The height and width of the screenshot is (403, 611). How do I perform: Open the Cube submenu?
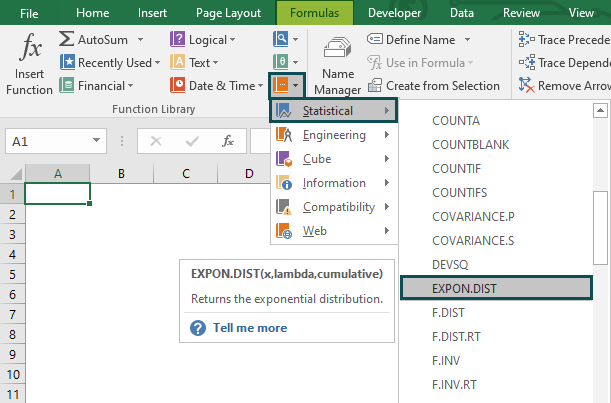pos(334,159)
